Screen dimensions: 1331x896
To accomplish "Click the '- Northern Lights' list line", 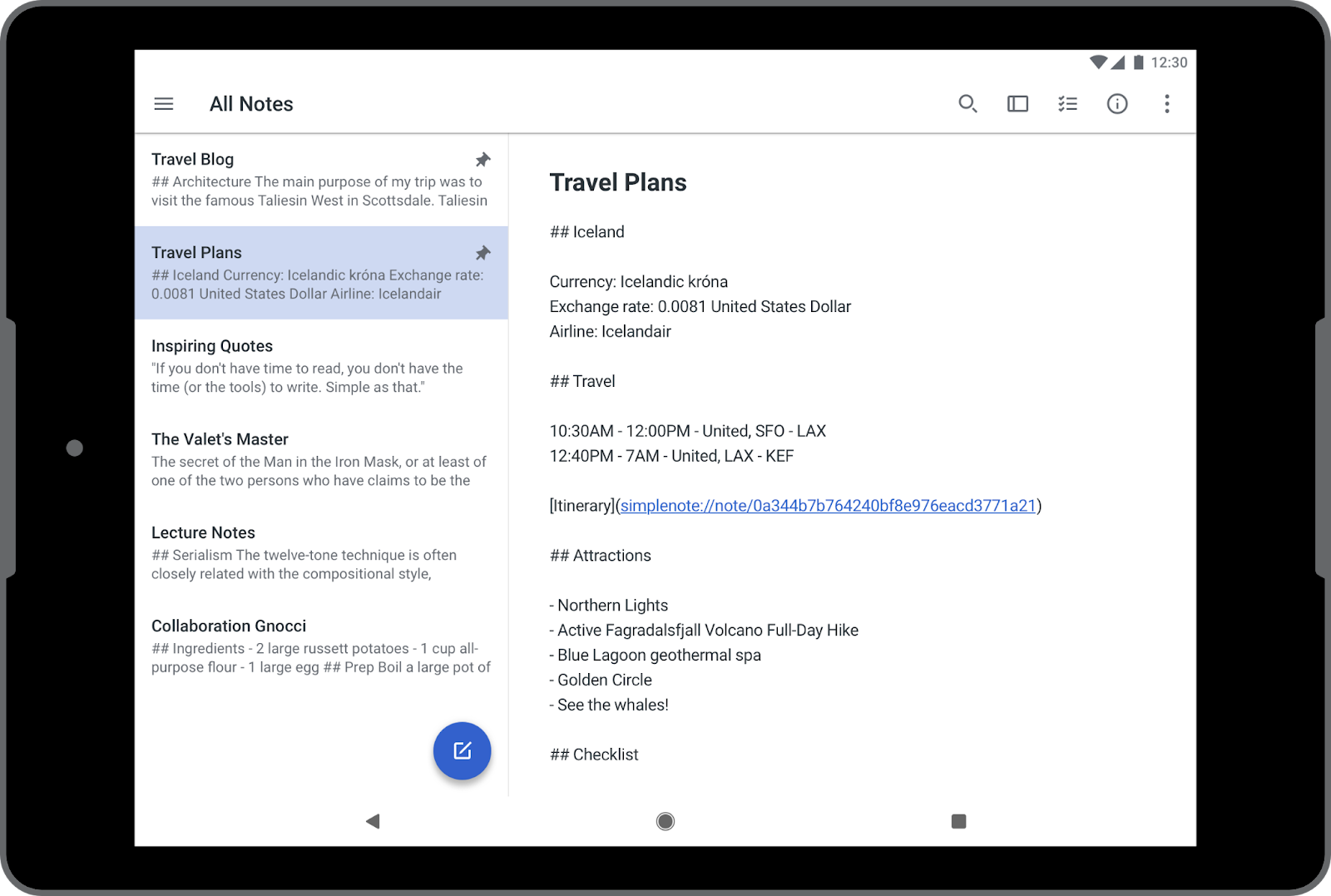I will click(x=609, y=606).
